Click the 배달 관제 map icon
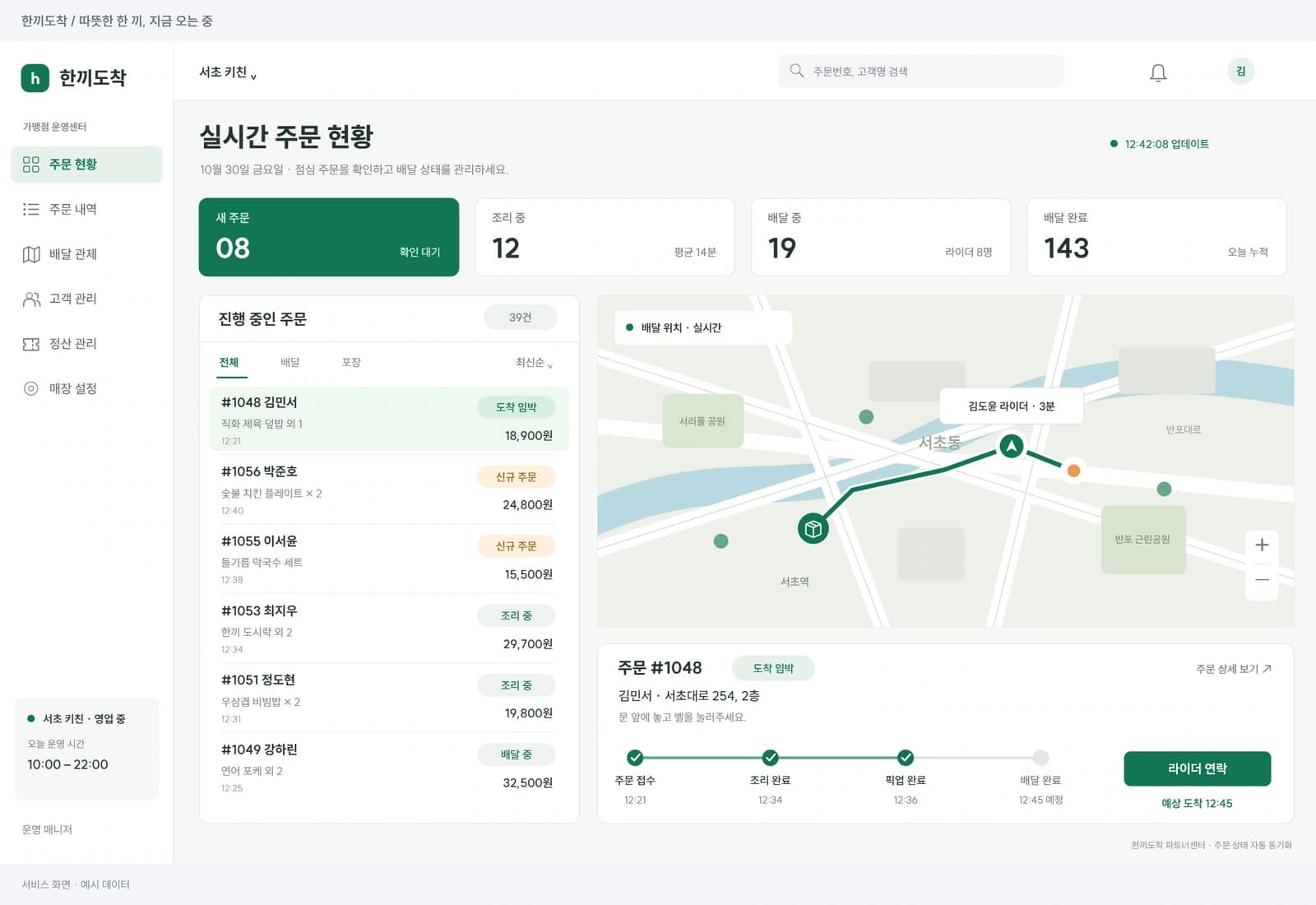The width and height of the screenshot is (1316, 905). [x=31, y=254]
